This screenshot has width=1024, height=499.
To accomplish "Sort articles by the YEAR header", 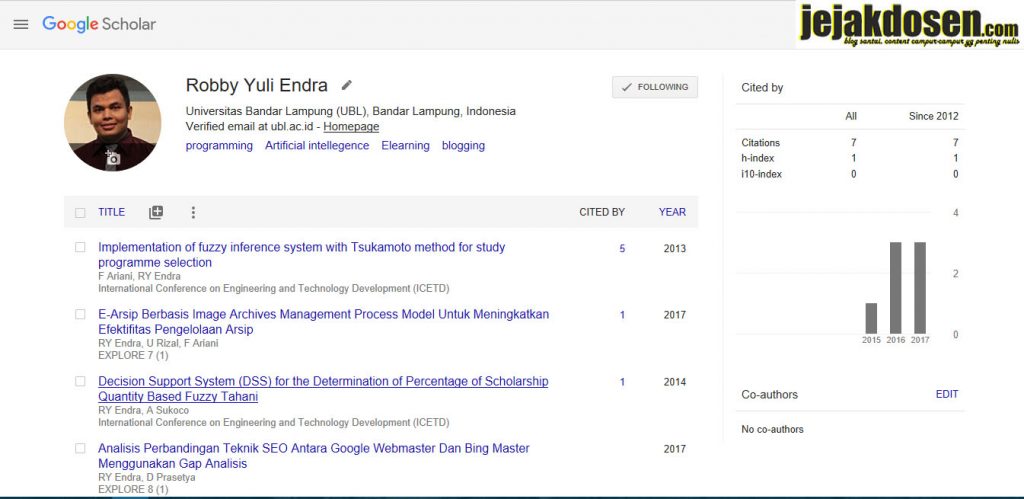I will click(x=672, y=212).
